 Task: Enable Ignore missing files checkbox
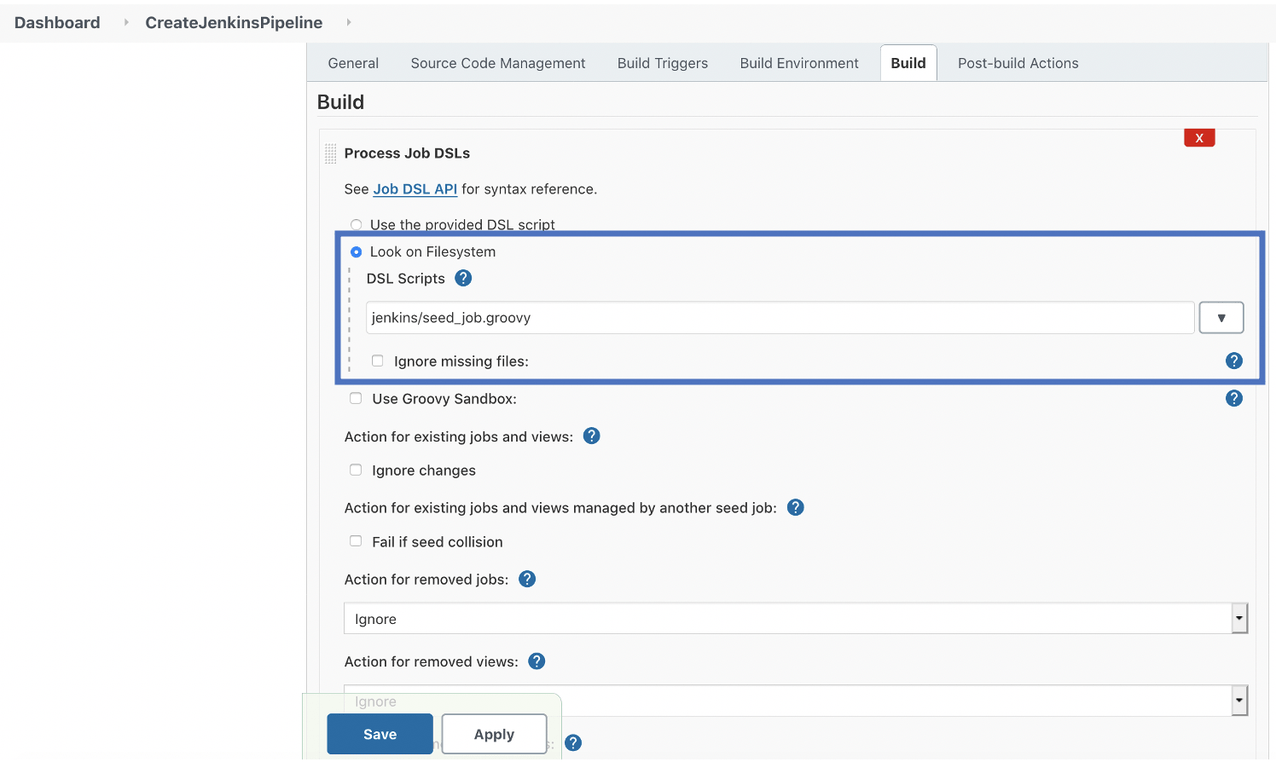377,361
